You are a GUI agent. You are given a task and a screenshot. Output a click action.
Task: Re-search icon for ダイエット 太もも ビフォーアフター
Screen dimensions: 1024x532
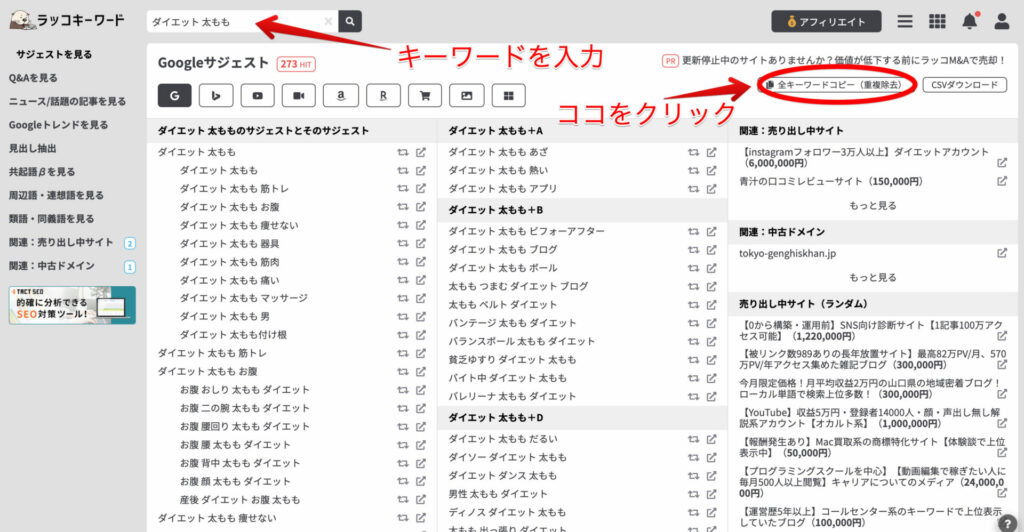pyautogui.click(x=693, y=232)
